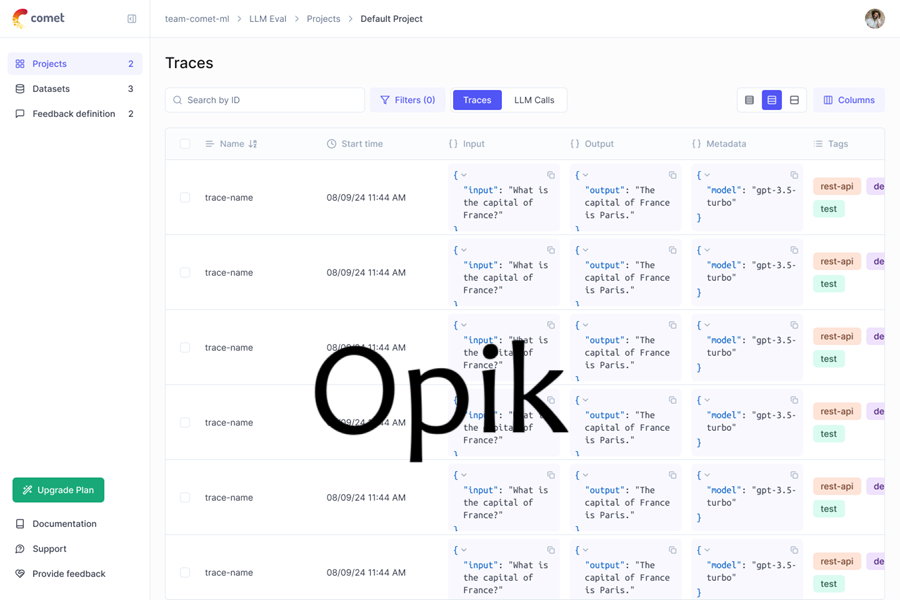Click the sort icon beside Name column

pos(253,144)
